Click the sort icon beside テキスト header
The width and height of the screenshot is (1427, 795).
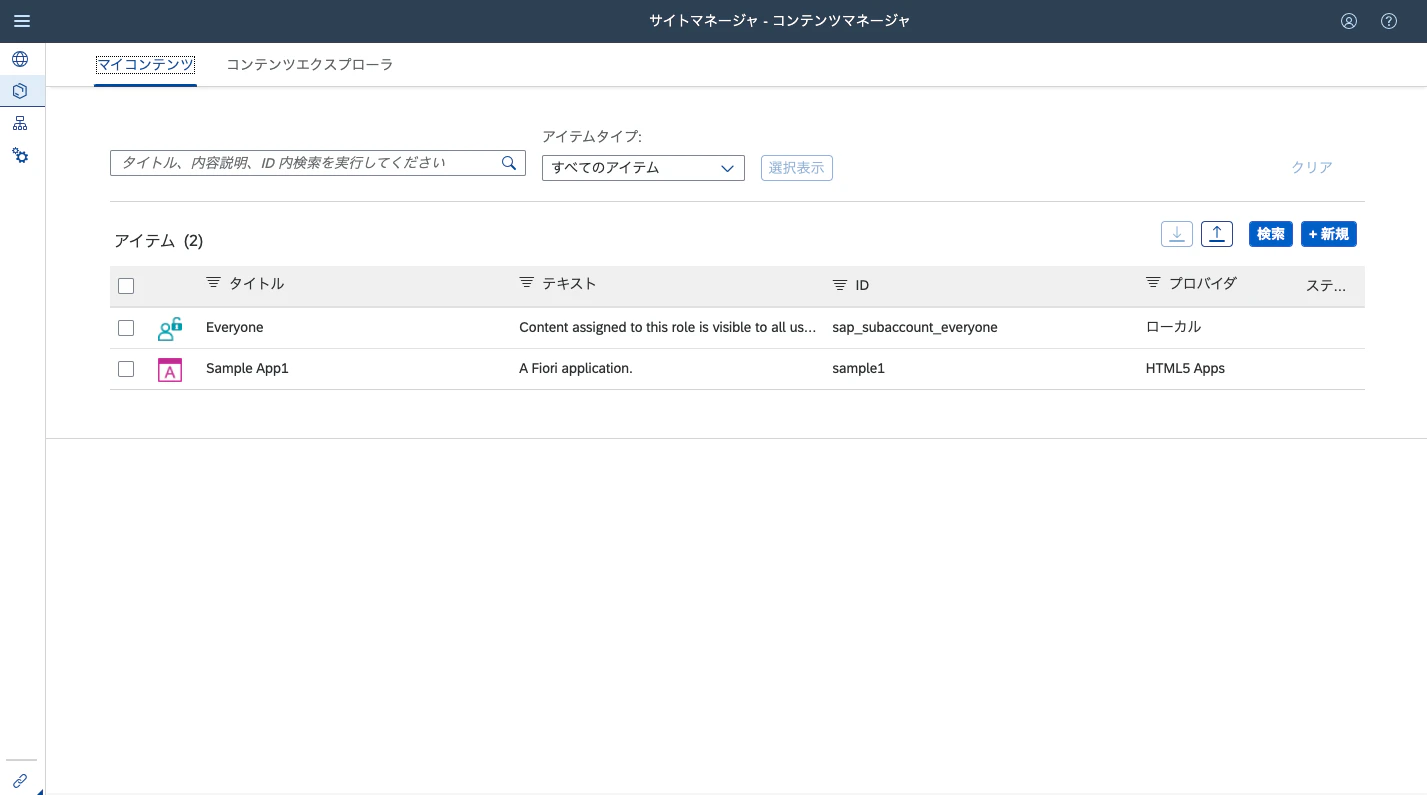tap(527, 283)
